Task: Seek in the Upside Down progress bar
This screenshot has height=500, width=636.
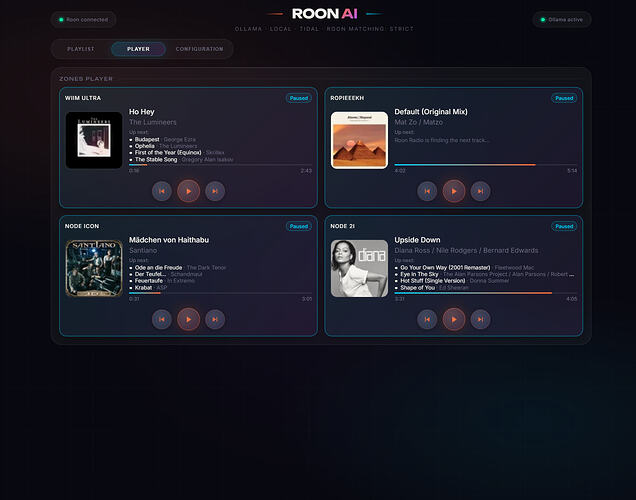Action: tap(486, 293)
